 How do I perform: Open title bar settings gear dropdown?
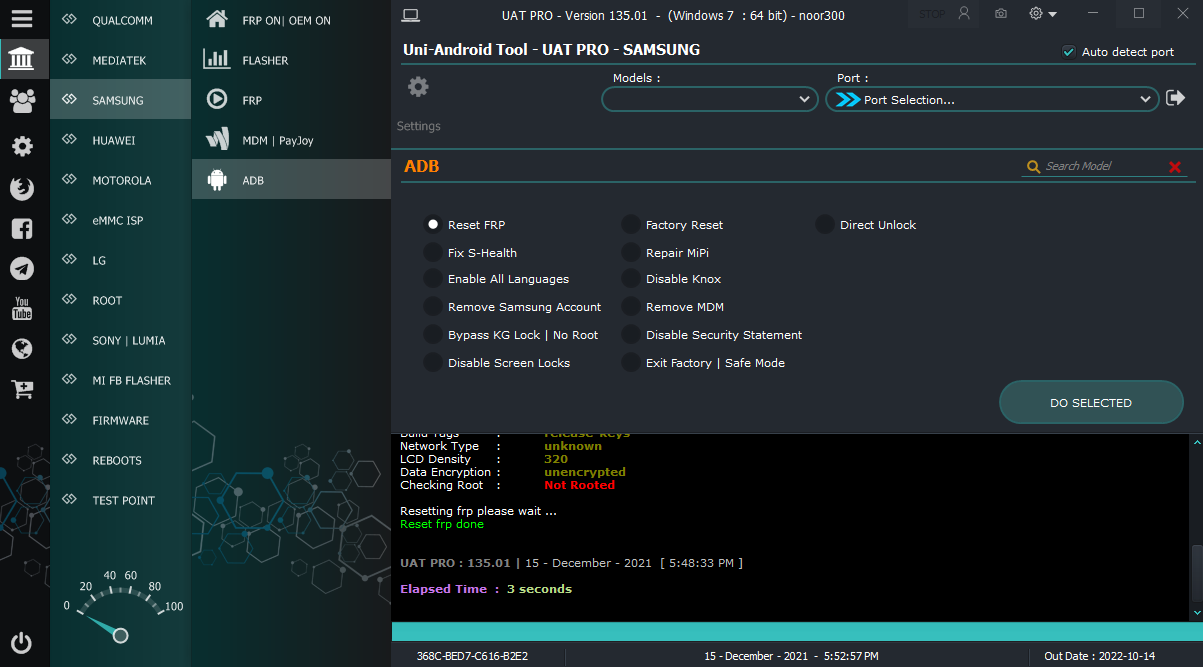click(1043, 14)
